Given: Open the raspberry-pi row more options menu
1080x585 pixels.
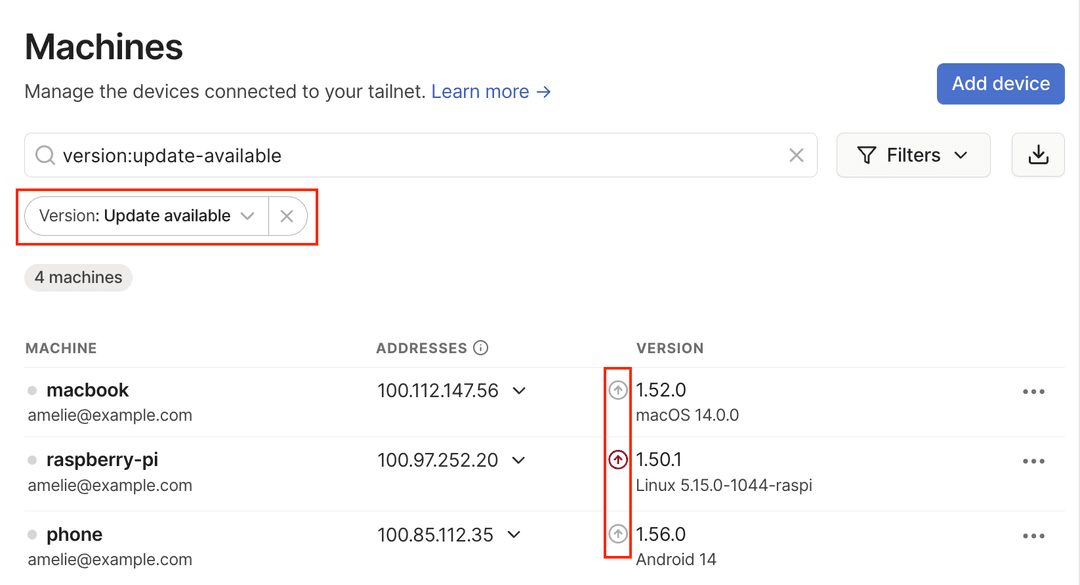Looking at the screenshot, I should coord(1033,461).
